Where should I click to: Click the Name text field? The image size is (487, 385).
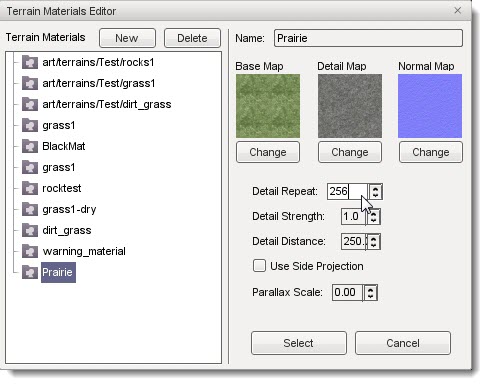click(368, 38)
